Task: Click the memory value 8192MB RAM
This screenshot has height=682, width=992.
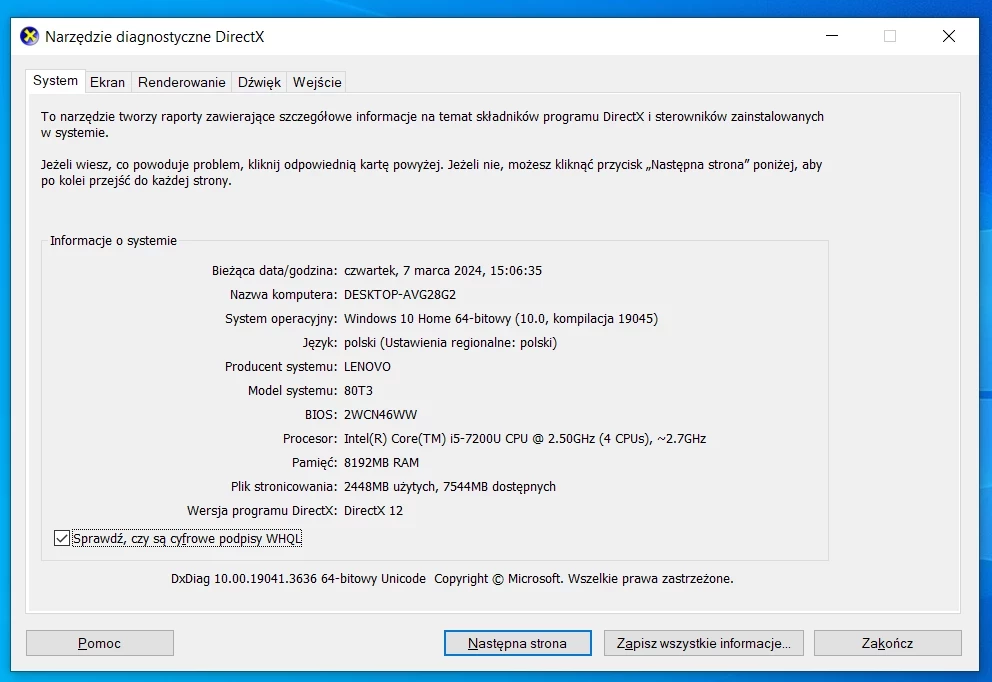Action: coord(381,463)
